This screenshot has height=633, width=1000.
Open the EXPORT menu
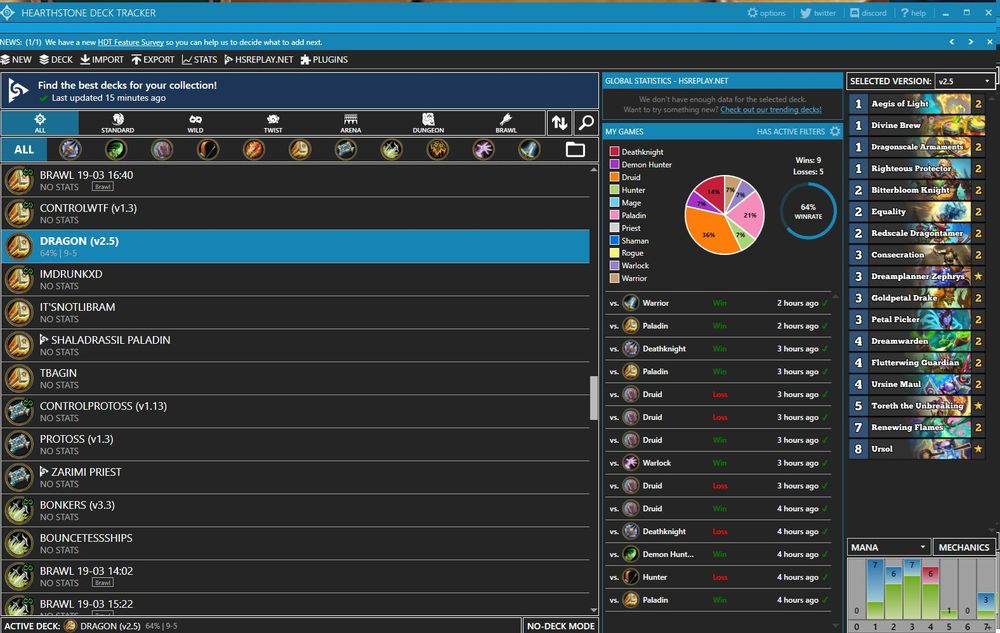click(153, 59)
